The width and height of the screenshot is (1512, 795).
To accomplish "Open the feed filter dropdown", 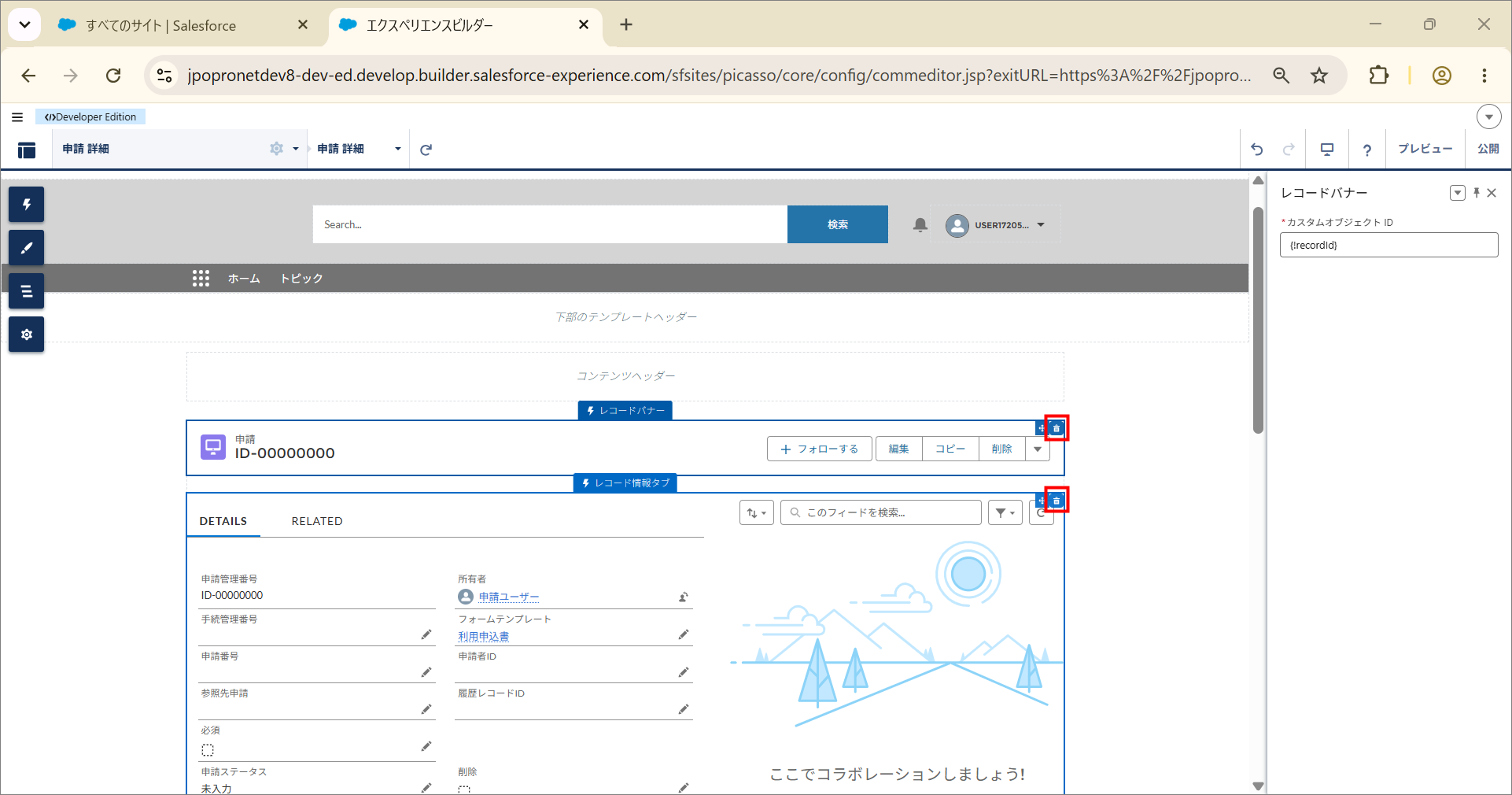I will pos(1005,512).
